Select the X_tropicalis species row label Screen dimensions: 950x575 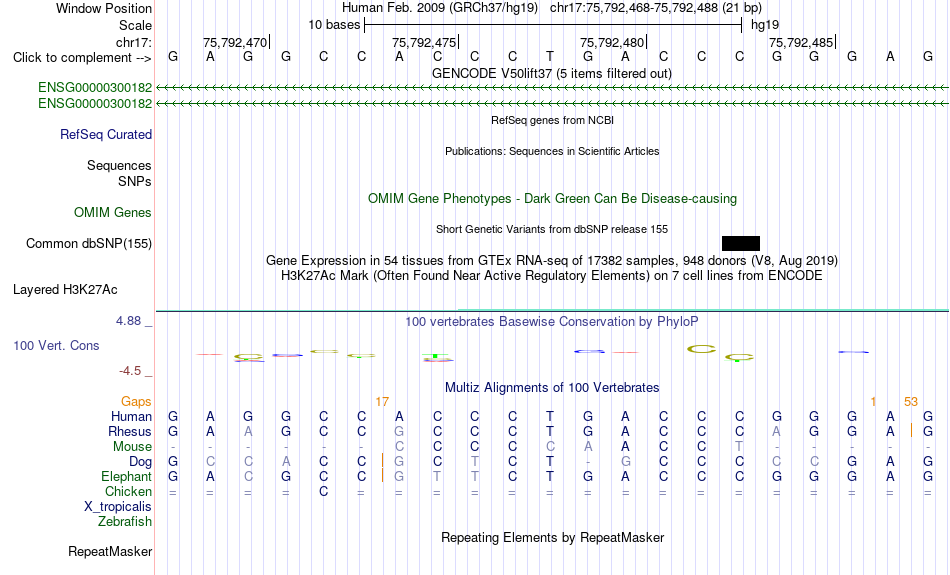click(118, 507)
